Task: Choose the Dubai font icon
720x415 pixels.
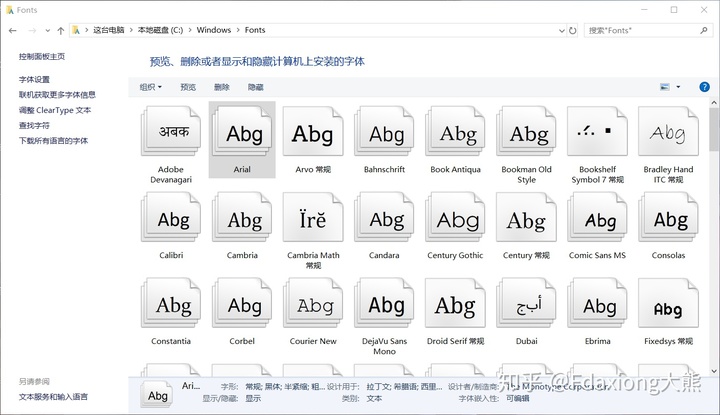Action: pyautogui.click(x=526, y=303)
